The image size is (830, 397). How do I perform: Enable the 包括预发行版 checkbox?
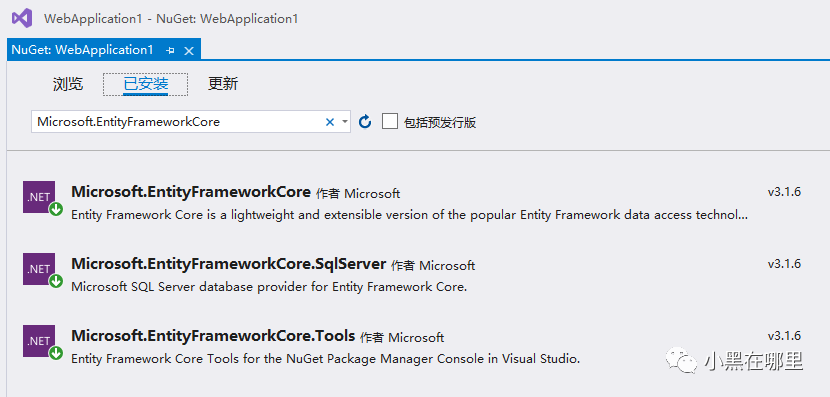[390, 122]
